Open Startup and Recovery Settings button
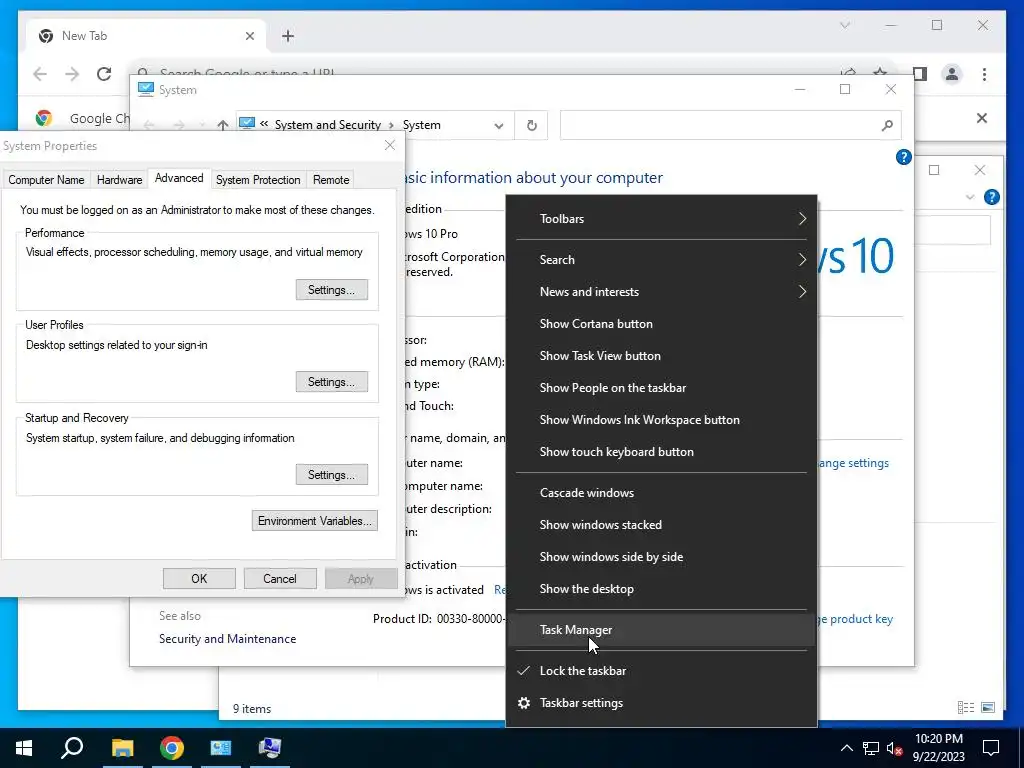Viewport: 1024px width, 768px height. click(x=332, y=474)
